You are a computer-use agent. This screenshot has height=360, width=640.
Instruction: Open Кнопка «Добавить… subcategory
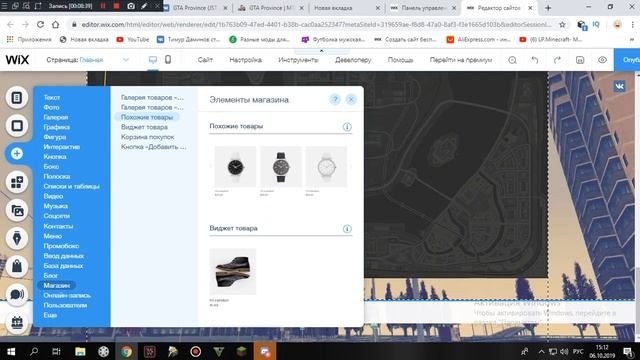point(153,147)
